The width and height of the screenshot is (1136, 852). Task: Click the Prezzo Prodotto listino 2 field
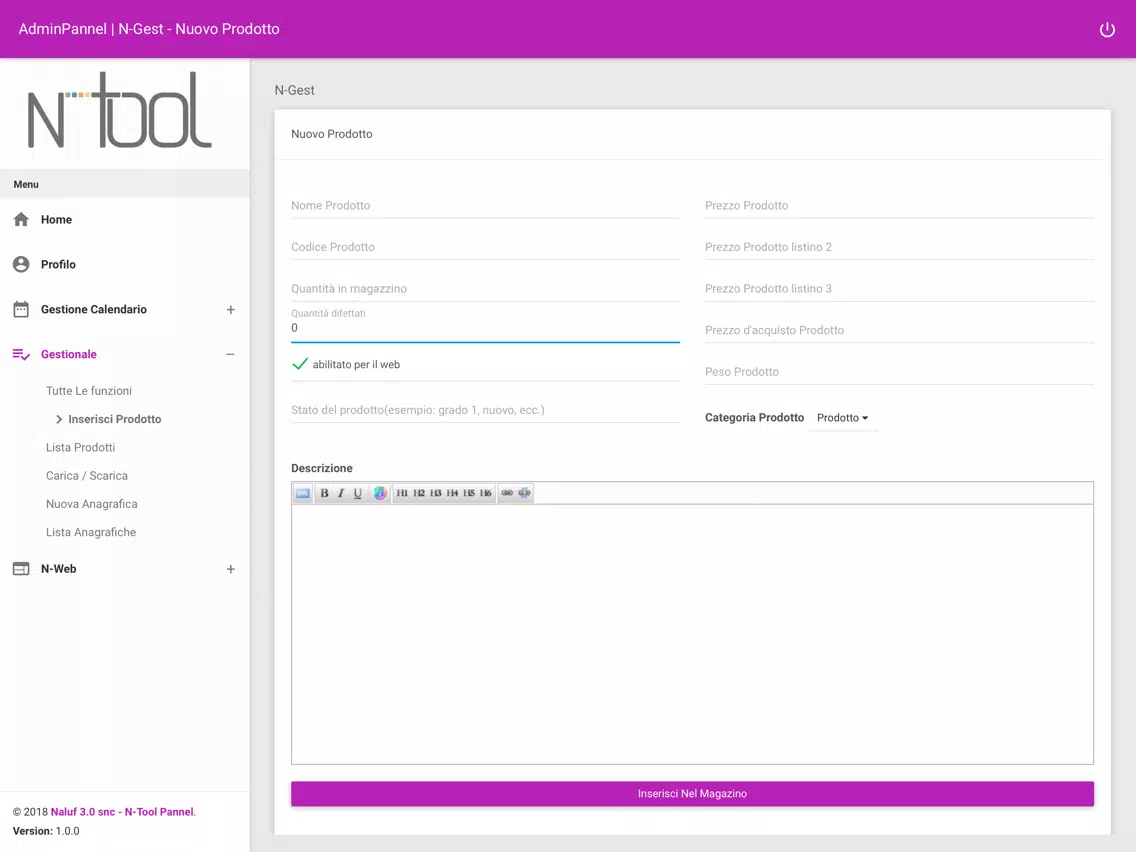tap(899, 247)
